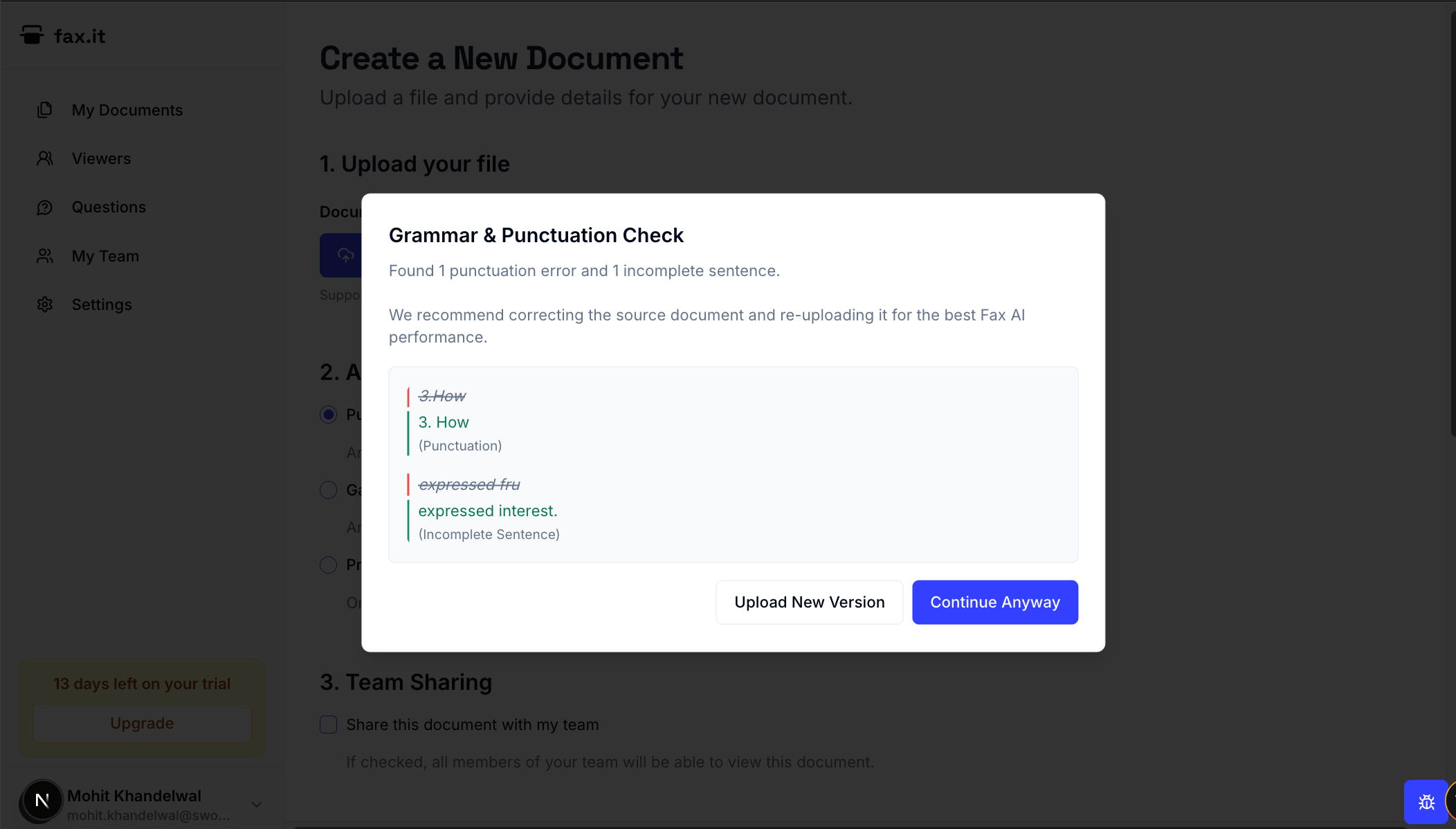Choose the second radio option under step 2
1456x829 pixels.
(x=328, y=489)
